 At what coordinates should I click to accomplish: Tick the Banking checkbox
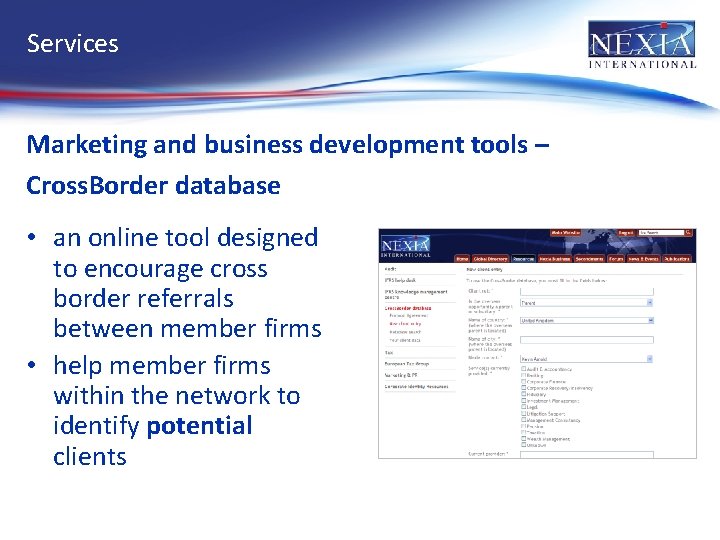coord(523,375)
